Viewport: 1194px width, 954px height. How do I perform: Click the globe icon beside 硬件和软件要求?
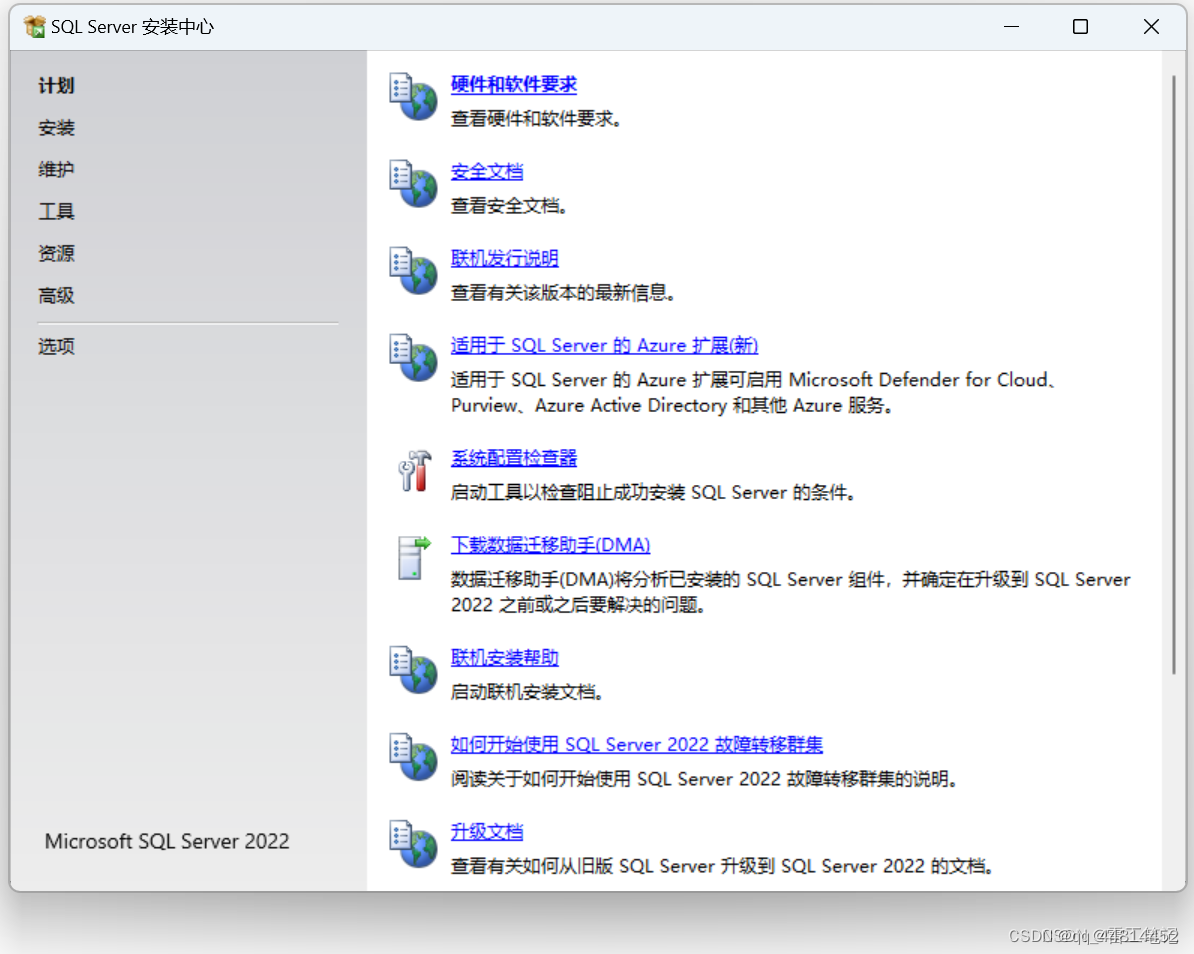pyautogui.click(x=413, y=97)
